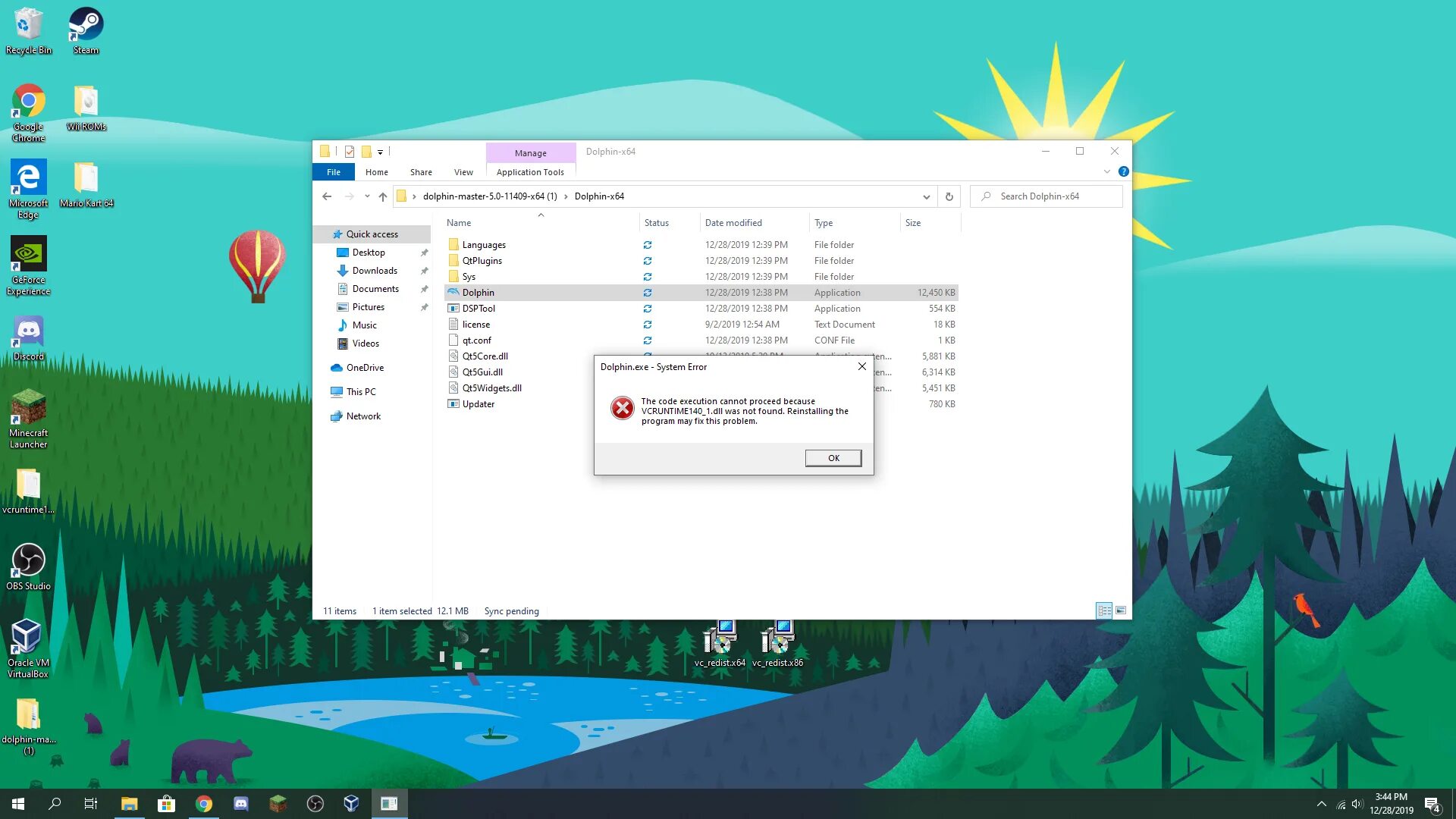Image resolution: width=1456 pixels, height=819 pixels.
Task: Select the Qt5Core.dll file
Action: pyautogui.click(x=485, y=356)
